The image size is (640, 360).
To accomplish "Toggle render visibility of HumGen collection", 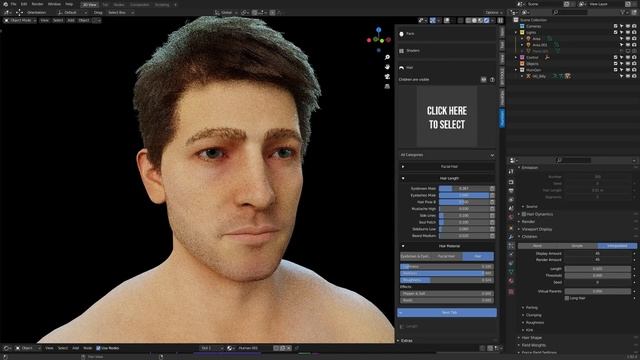I will 634,70.
